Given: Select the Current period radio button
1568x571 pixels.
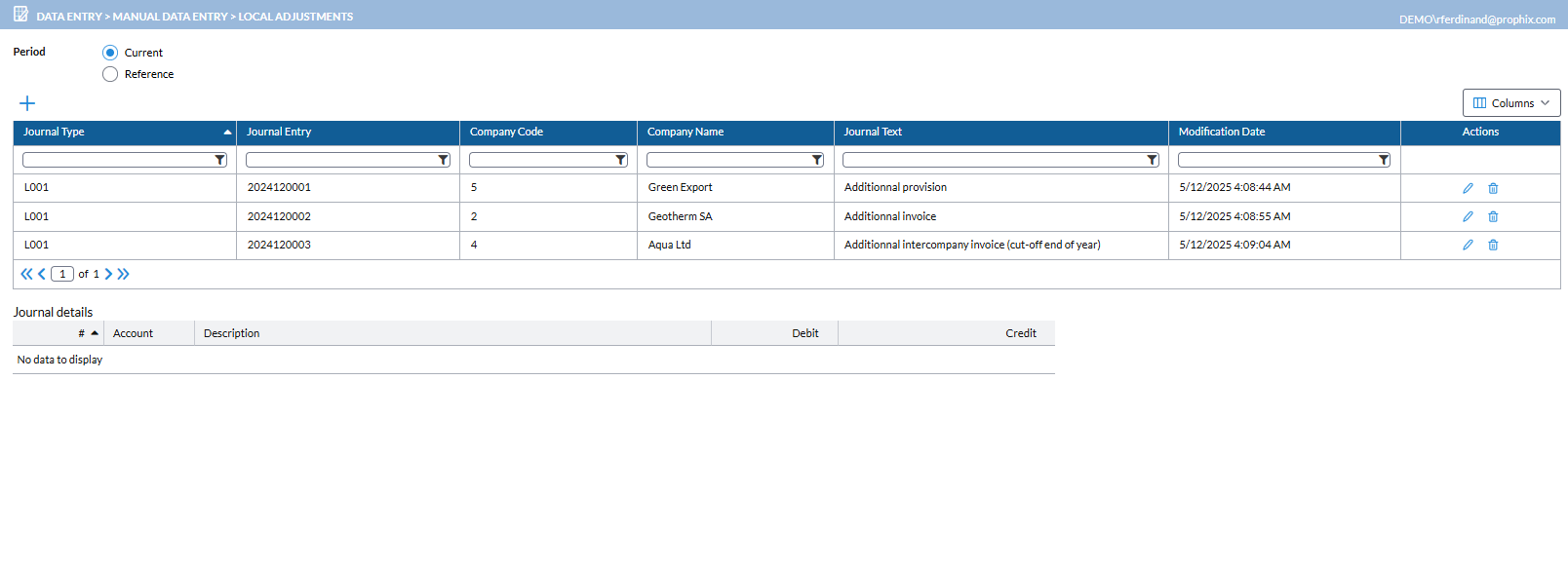Looking at the screenshot, I should 110,53.
